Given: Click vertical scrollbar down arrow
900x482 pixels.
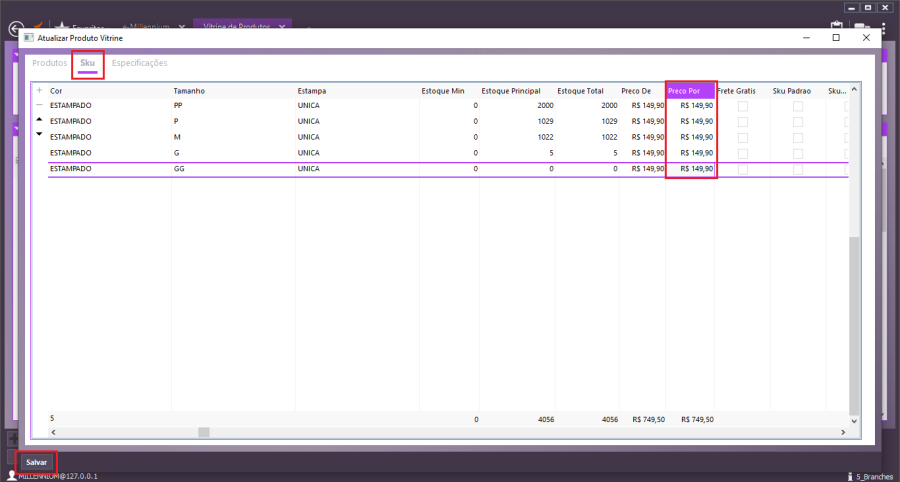Looking at the screenshot, I should 854,421.
